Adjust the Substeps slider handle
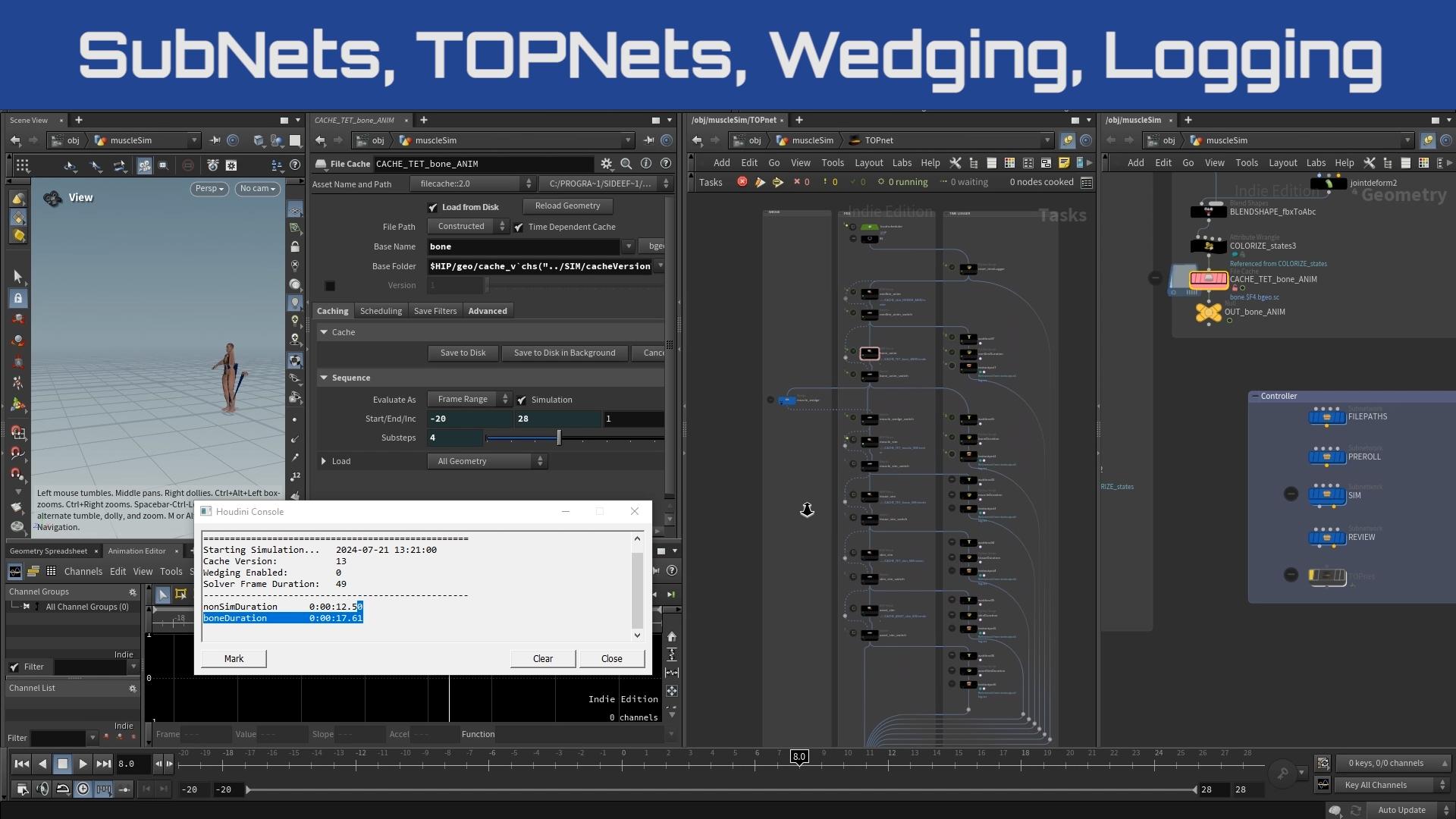This screenshot has width=1456, height=819. pos(559,438)
